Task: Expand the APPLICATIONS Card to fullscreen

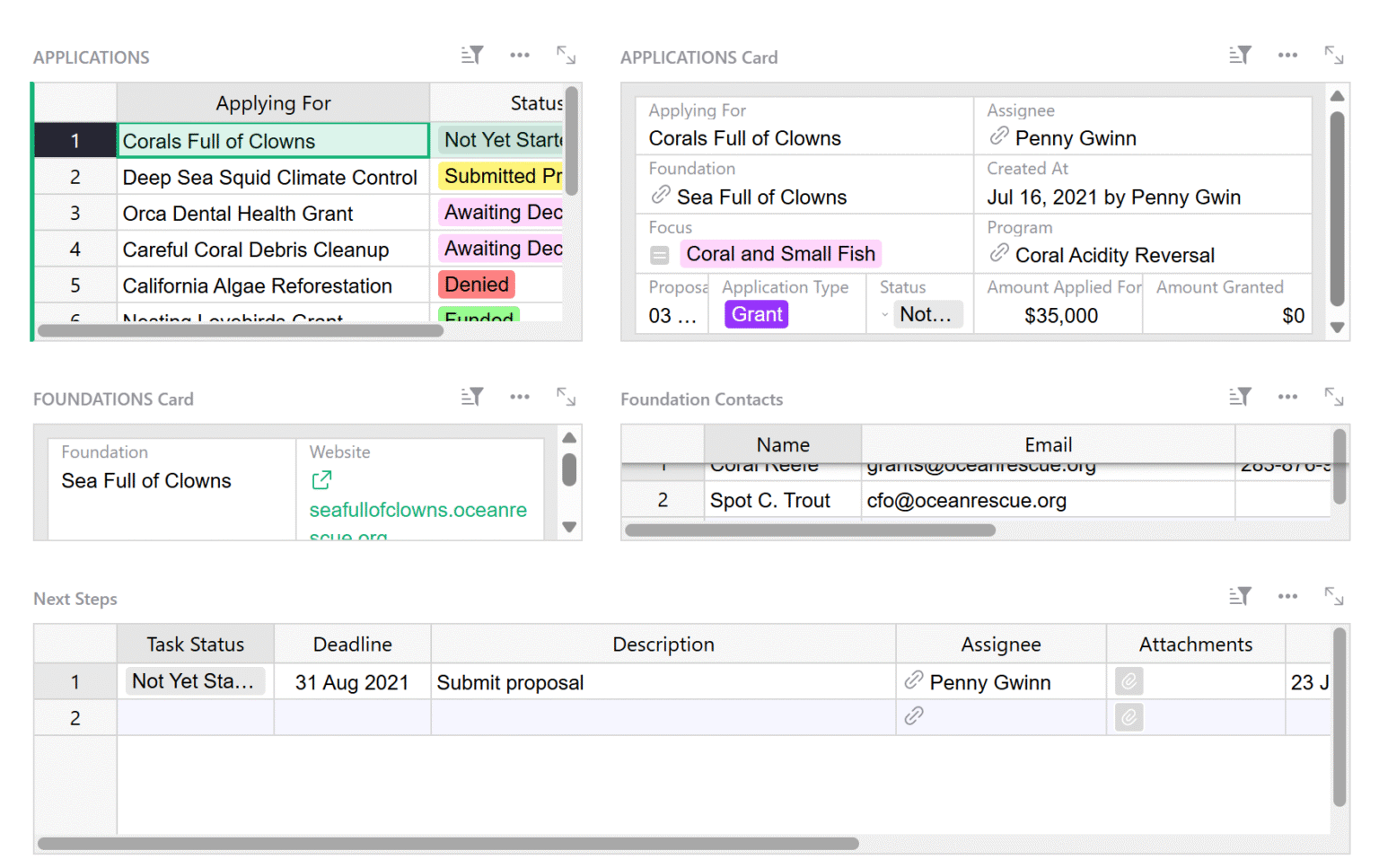Action: (1335, 55)
